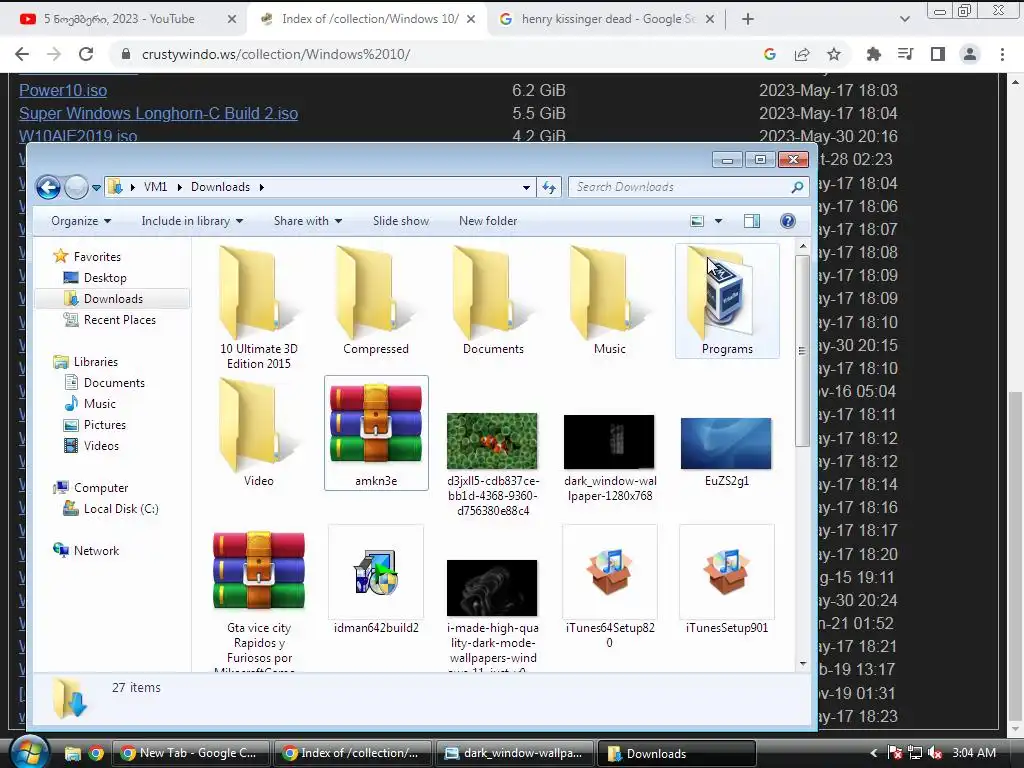
Task: Open the Share with menu
Action: click(308, 221)
